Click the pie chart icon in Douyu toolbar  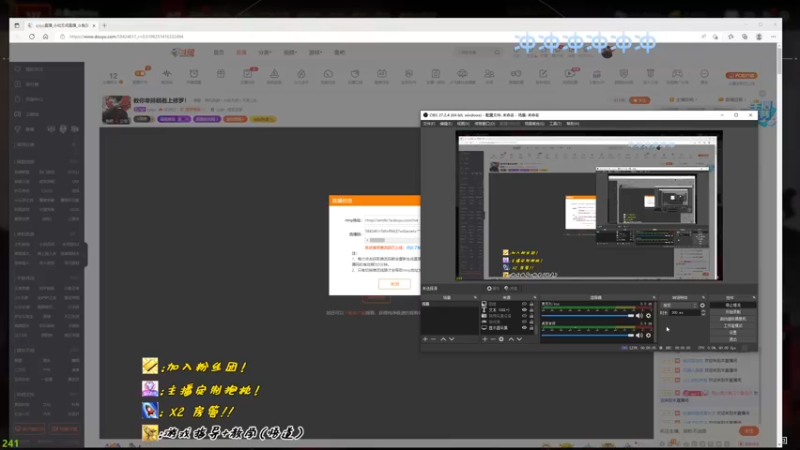click(x=355, y=74)
